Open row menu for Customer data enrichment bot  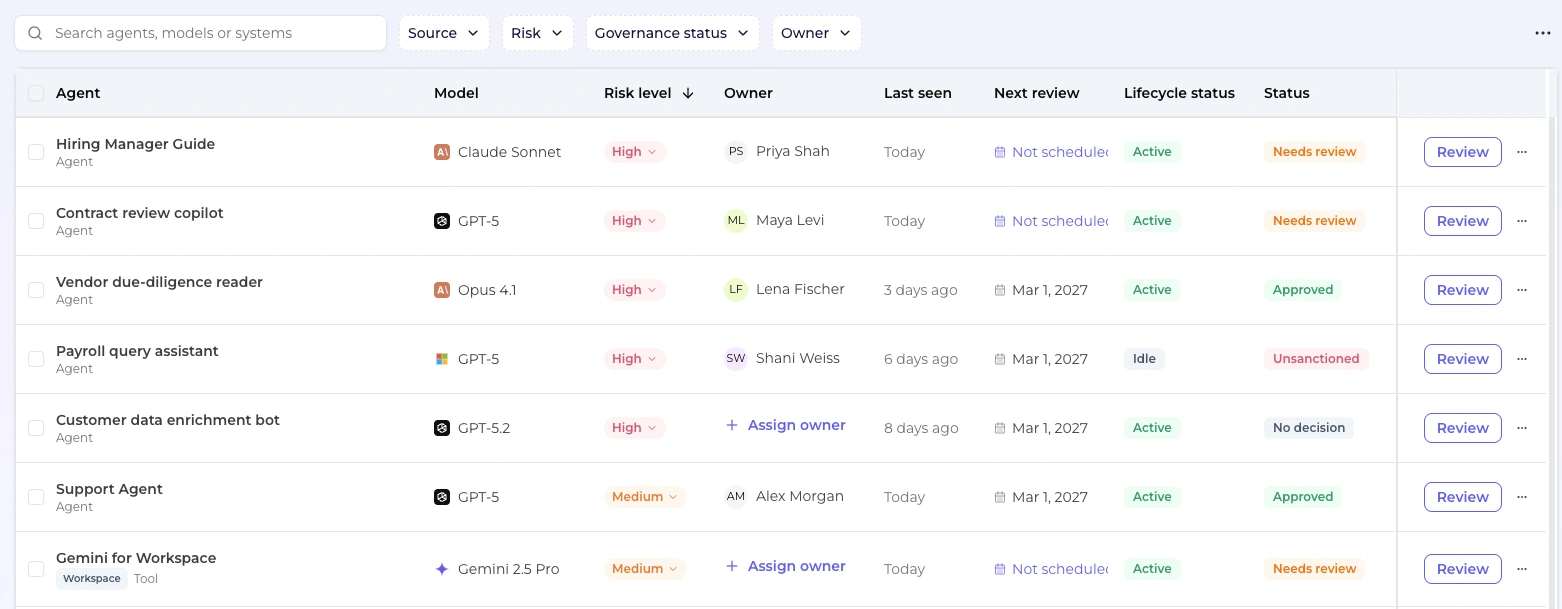pos(1522,428)
